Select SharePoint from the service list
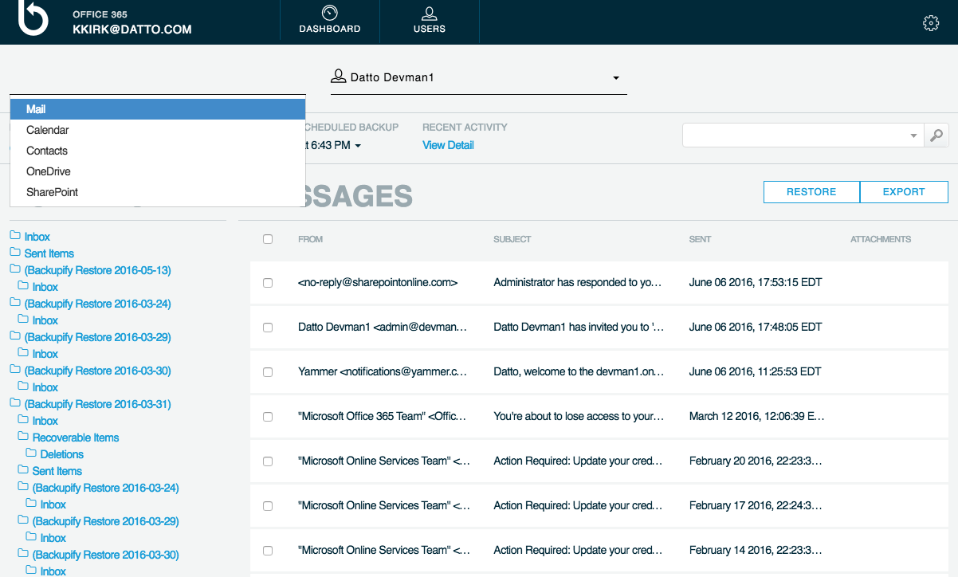Viewport: 958px width, 577px height. pos(158,193)
